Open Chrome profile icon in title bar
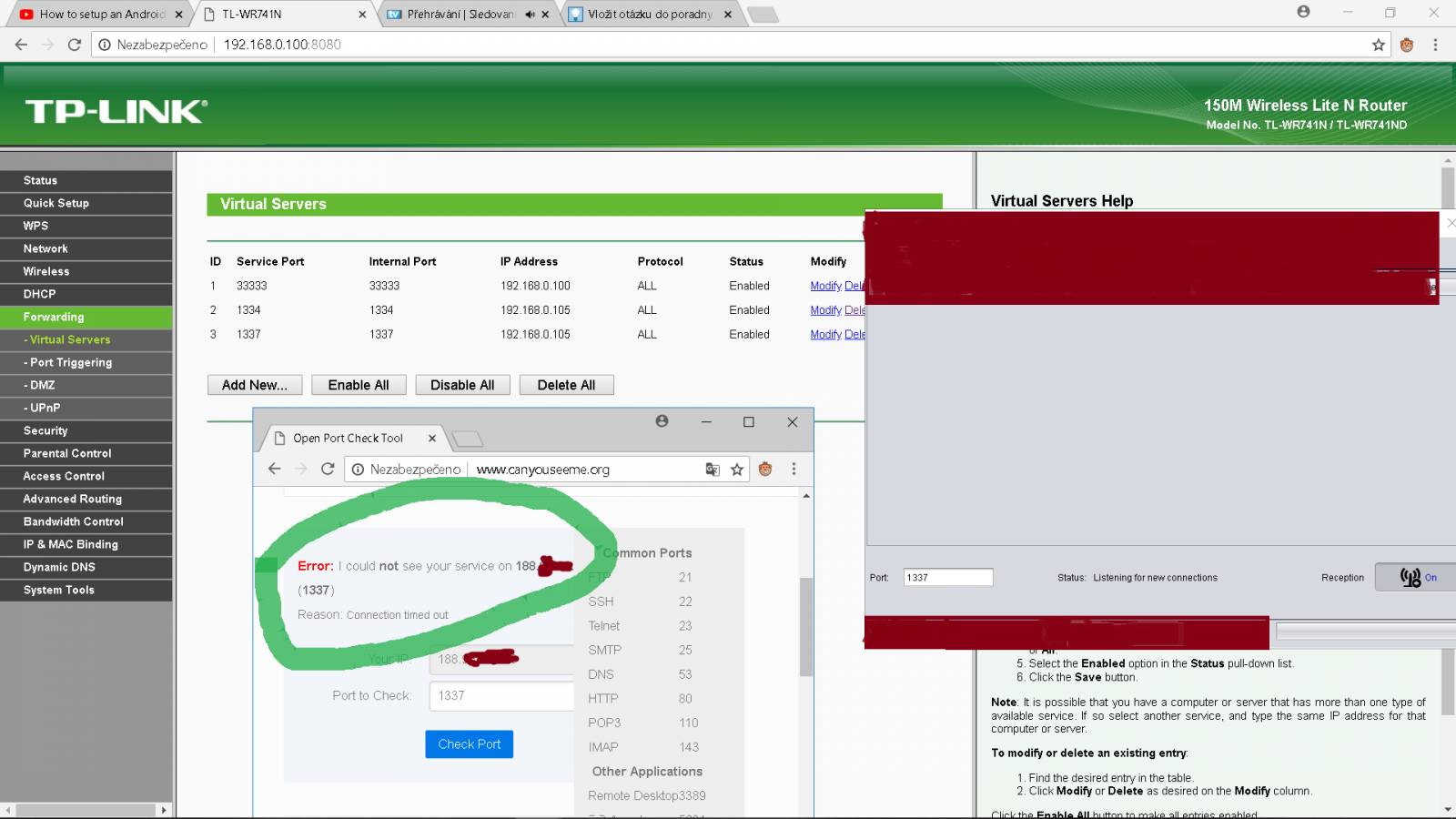Viewport: 1456px width, 819px height. [x=1303, y=12]
